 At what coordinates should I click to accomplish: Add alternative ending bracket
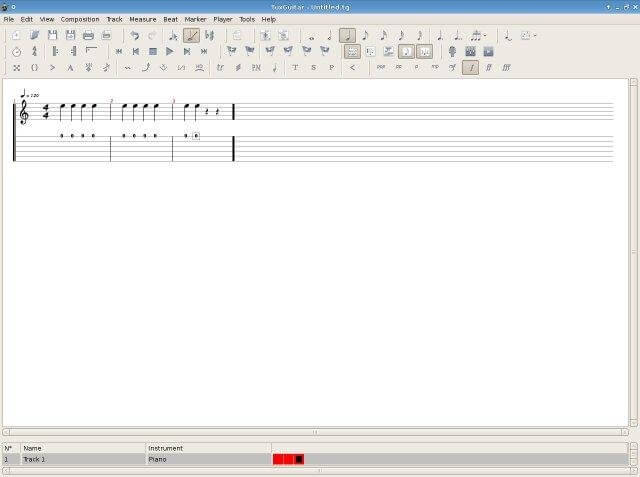click(x=91, y=51)
